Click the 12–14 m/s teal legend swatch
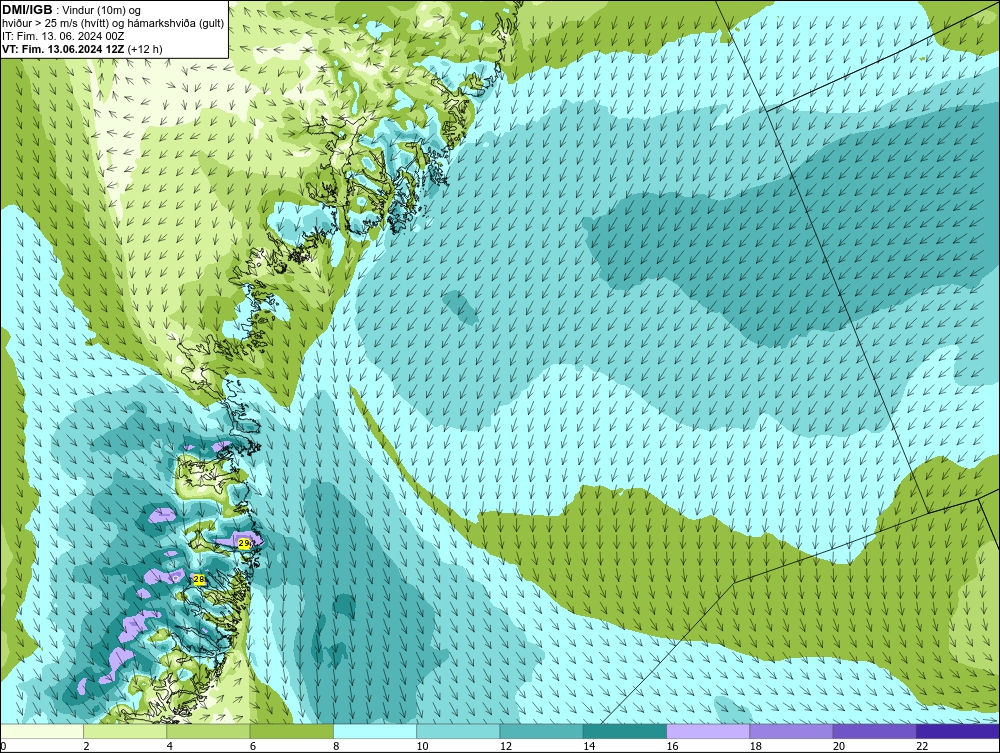This screenshot has width=1000, height=753. click(x=541, y=731)
